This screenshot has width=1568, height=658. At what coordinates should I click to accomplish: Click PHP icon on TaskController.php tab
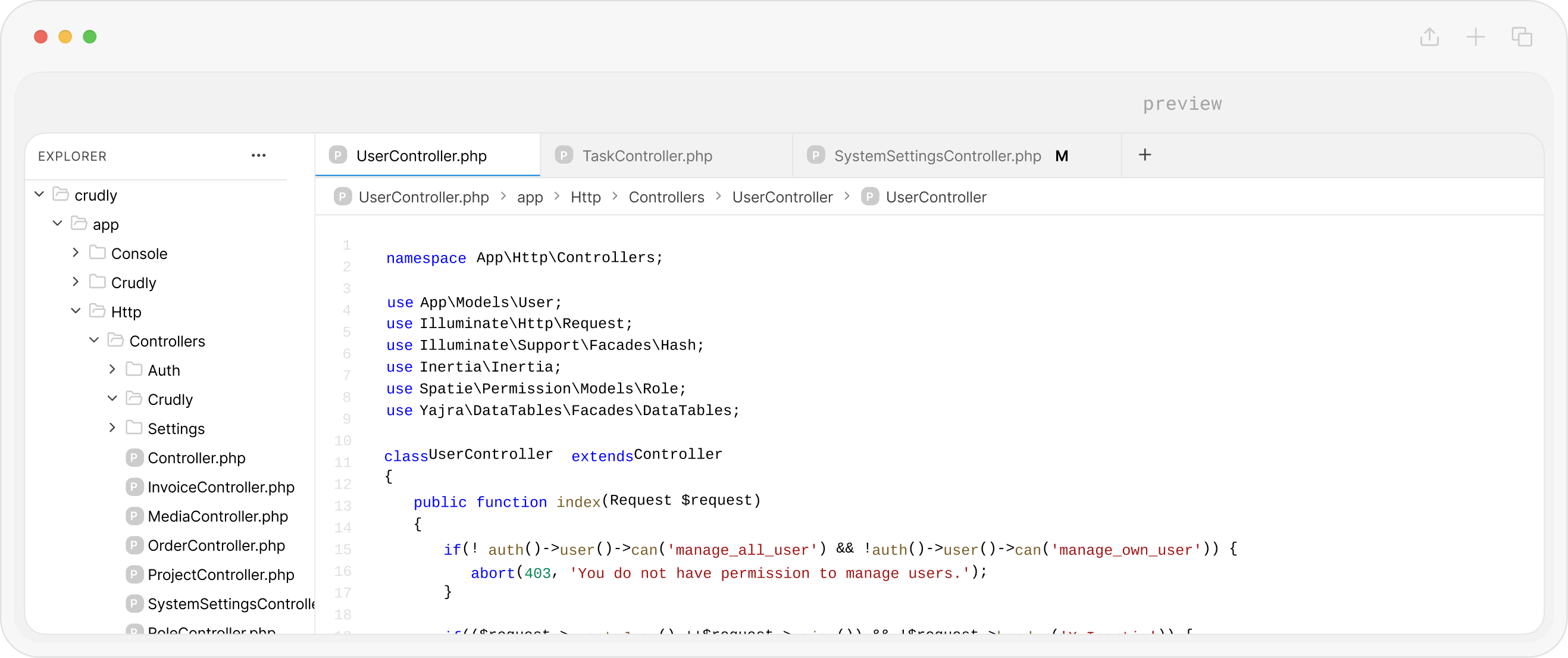[564, 155]
